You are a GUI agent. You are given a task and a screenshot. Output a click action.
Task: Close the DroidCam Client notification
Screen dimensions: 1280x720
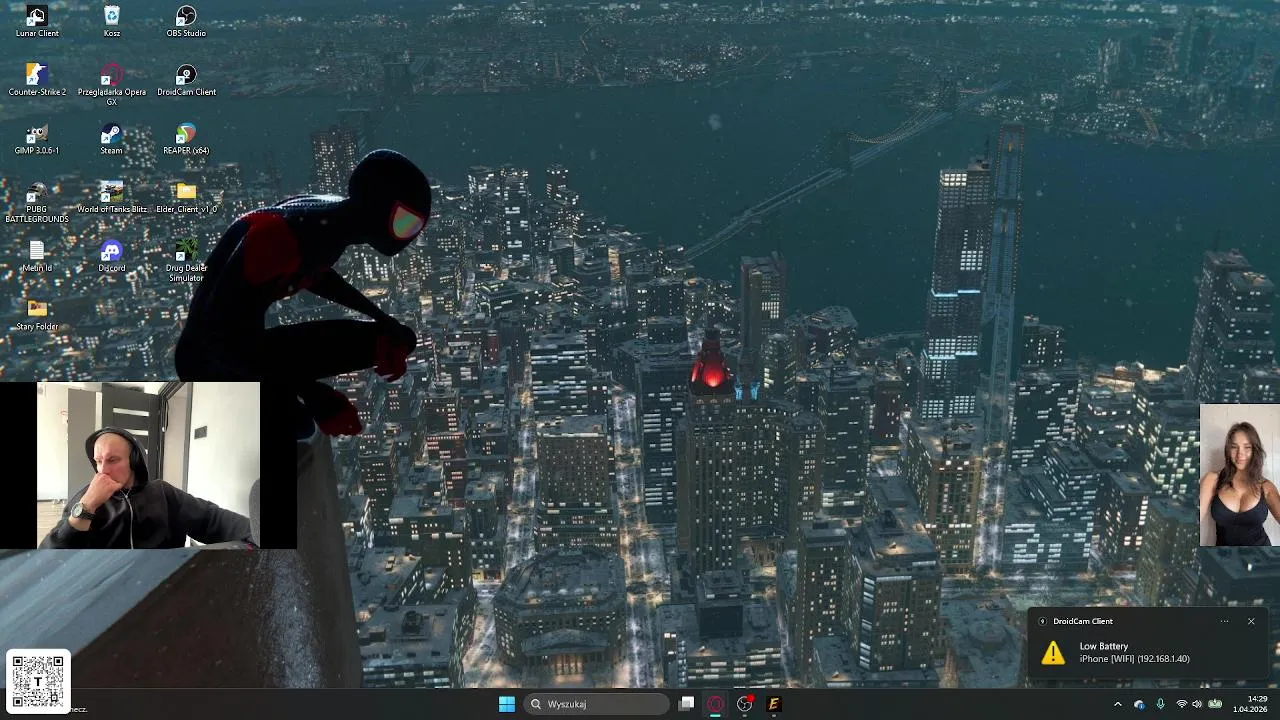click(1251, 621)
